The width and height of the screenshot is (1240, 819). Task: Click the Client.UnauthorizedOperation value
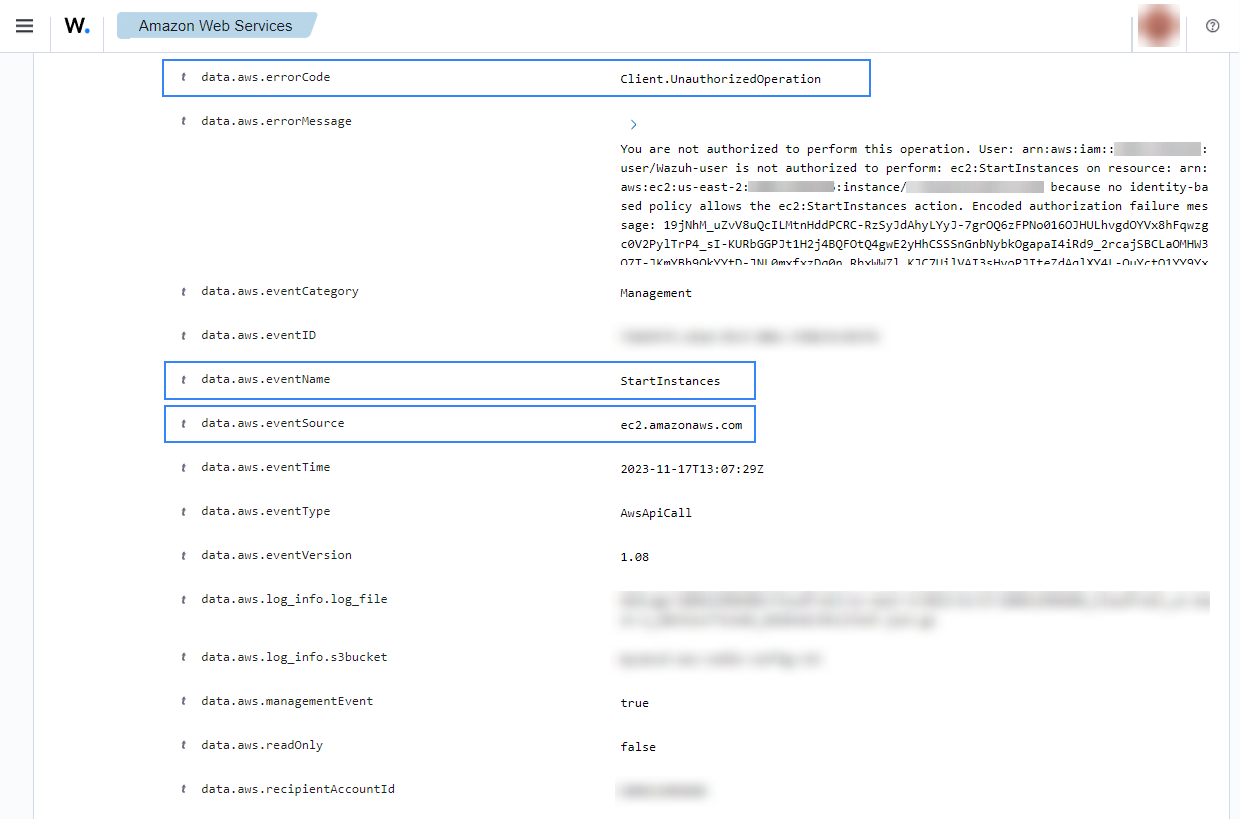[720, 79]
